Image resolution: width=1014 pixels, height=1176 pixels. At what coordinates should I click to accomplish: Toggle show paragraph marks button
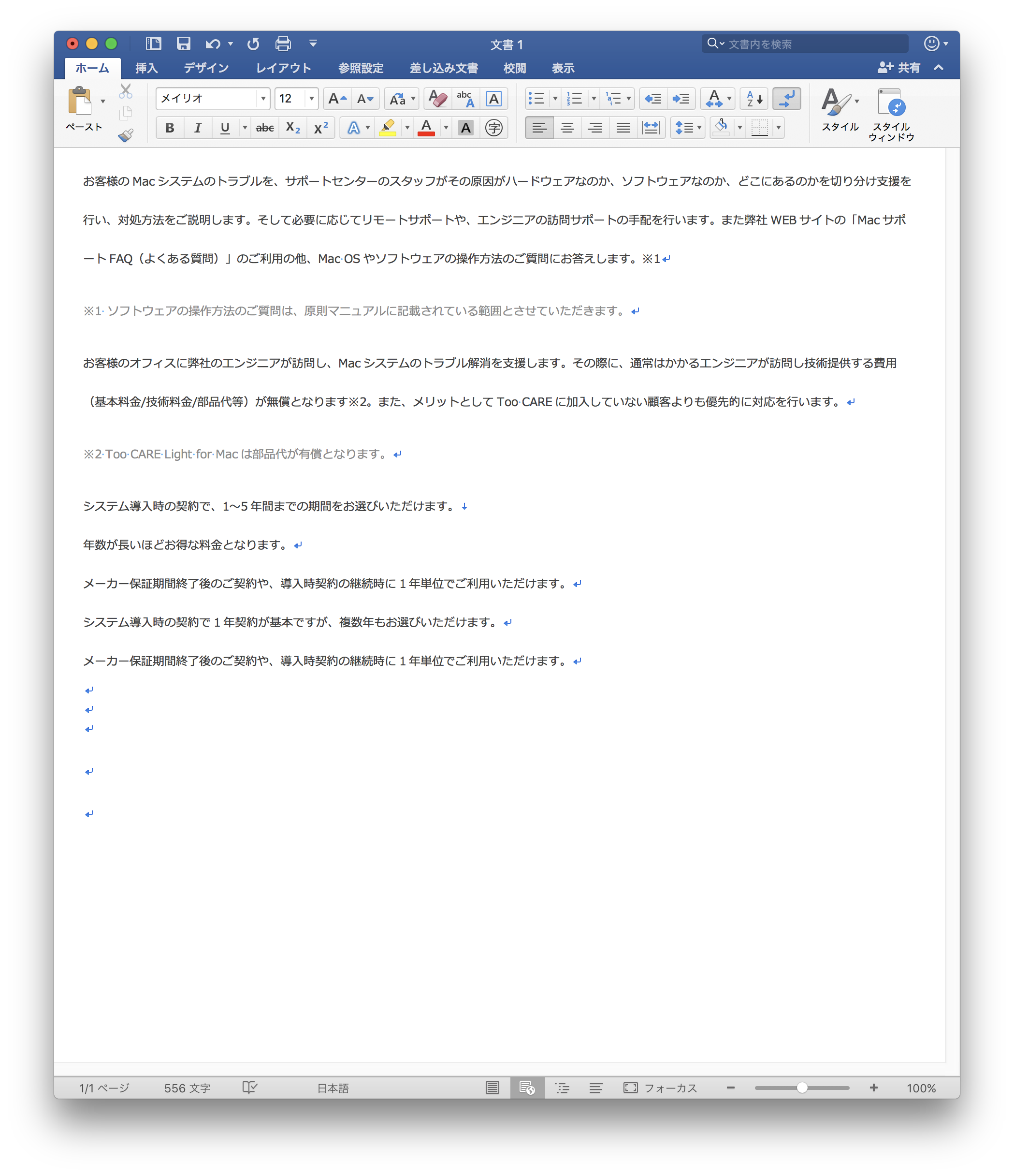click(x=786, y=99)
